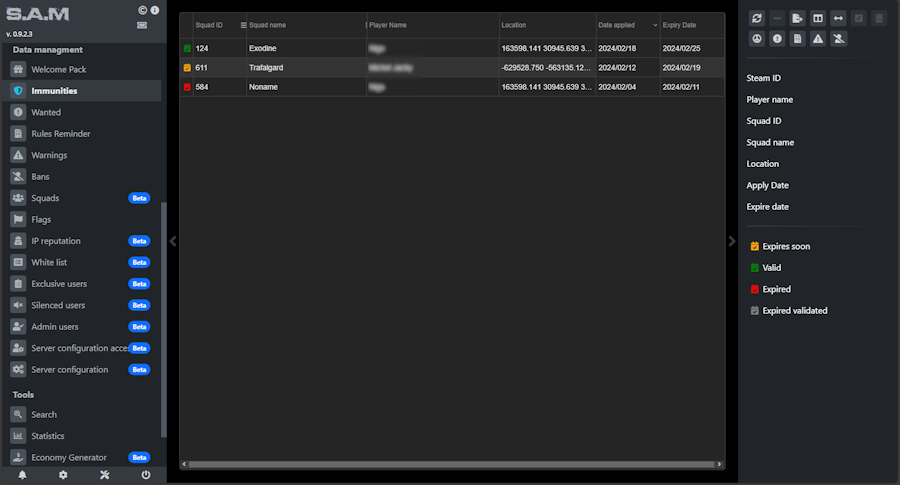Image resolution: width=900 pixels, height=485 pixels.
Task: Click the crossed-out user icon
Action: coord(838,39)
